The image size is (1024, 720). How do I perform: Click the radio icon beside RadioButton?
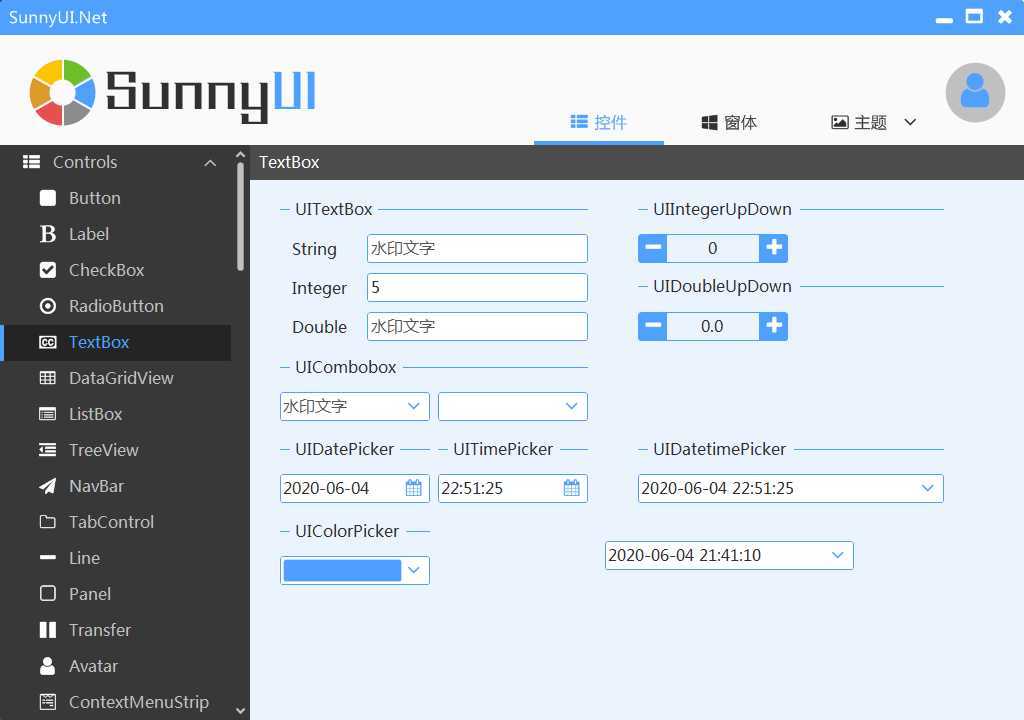click(x=48, y=306)
